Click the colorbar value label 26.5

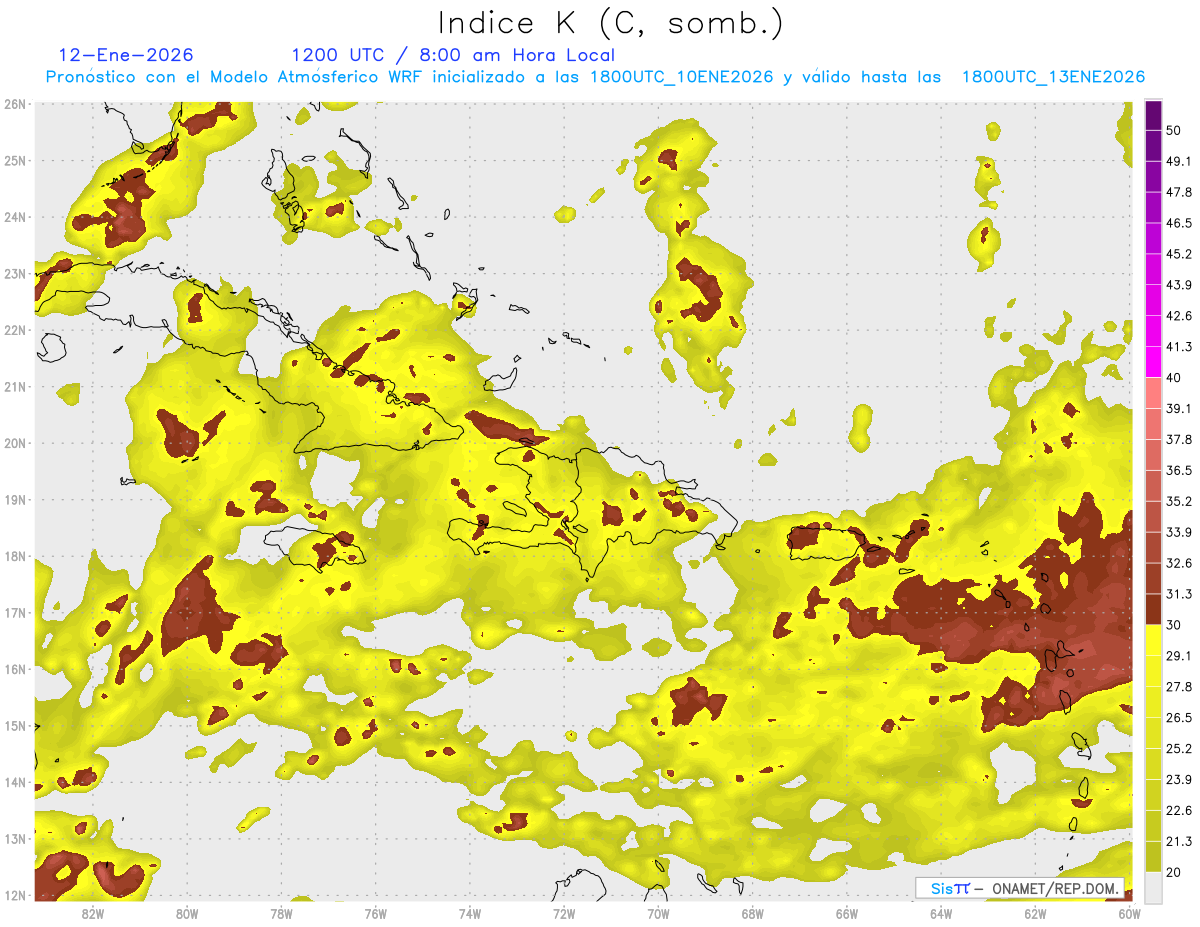pos(1179,718)
